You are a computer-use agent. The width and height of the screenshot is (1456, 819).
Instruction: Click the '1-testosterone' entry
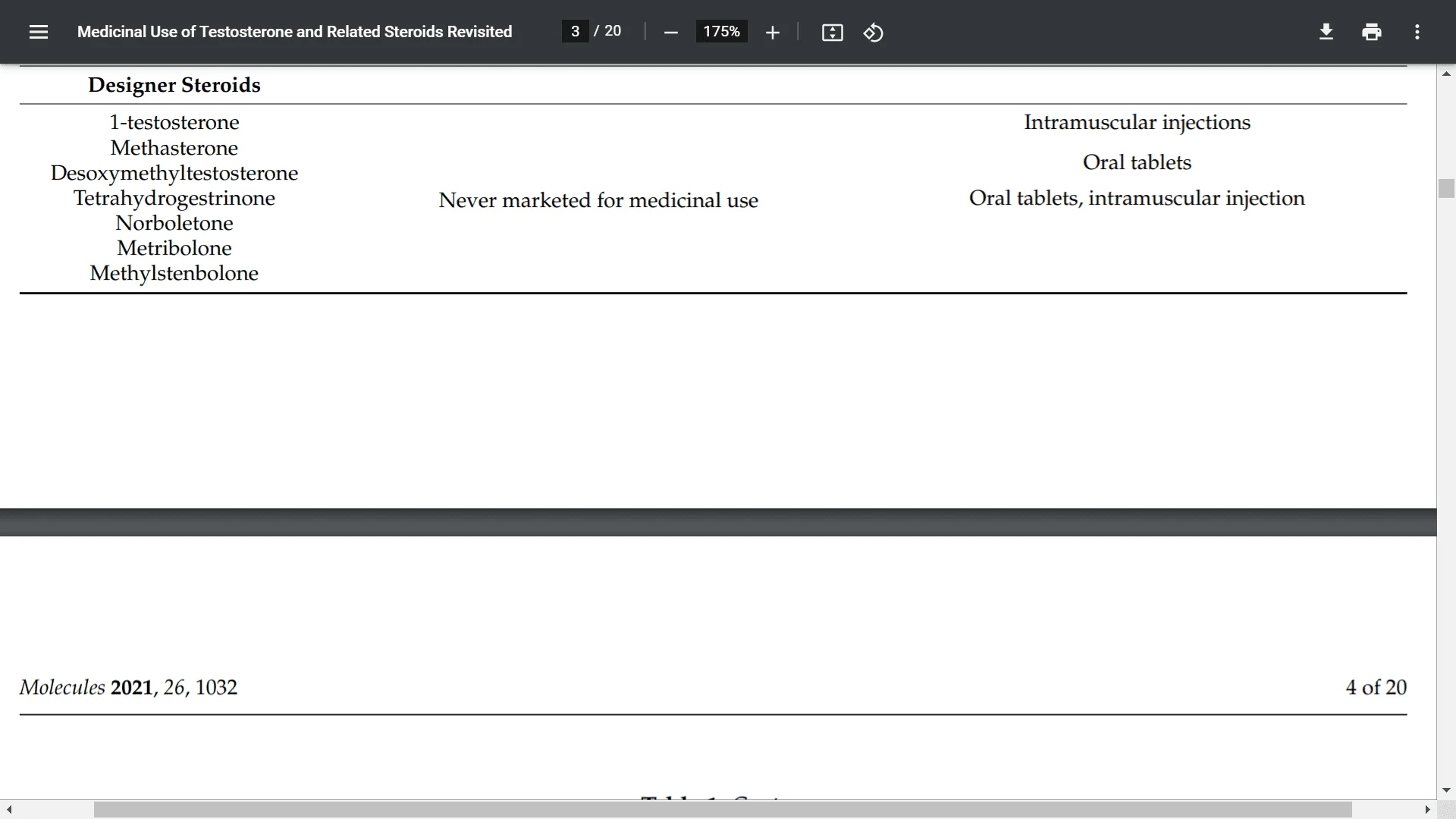point(174,122)
